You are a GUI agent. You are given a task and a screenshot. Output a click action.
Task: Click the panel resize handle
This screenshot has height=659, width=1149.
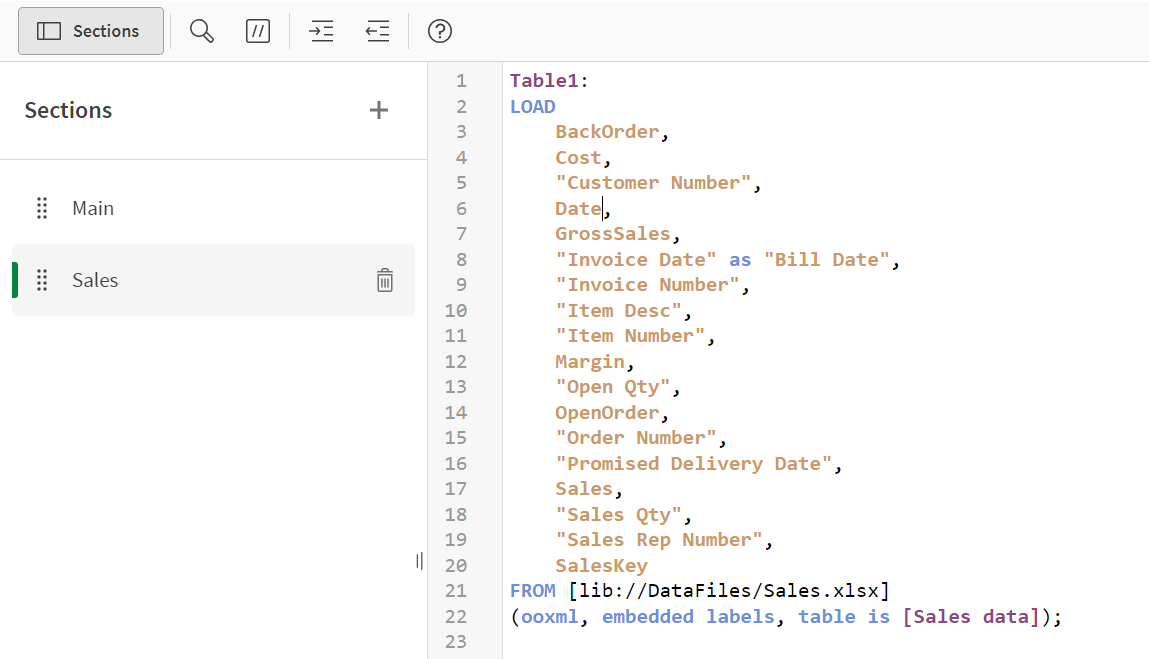[x=419, y=561]
